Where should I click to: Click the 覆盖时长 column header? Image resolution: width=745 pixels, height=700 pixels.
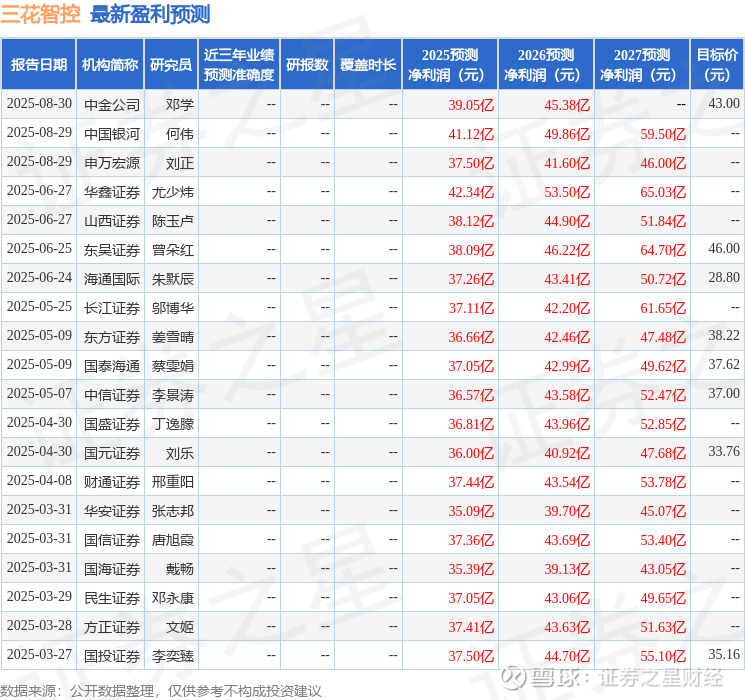[368, 64]
